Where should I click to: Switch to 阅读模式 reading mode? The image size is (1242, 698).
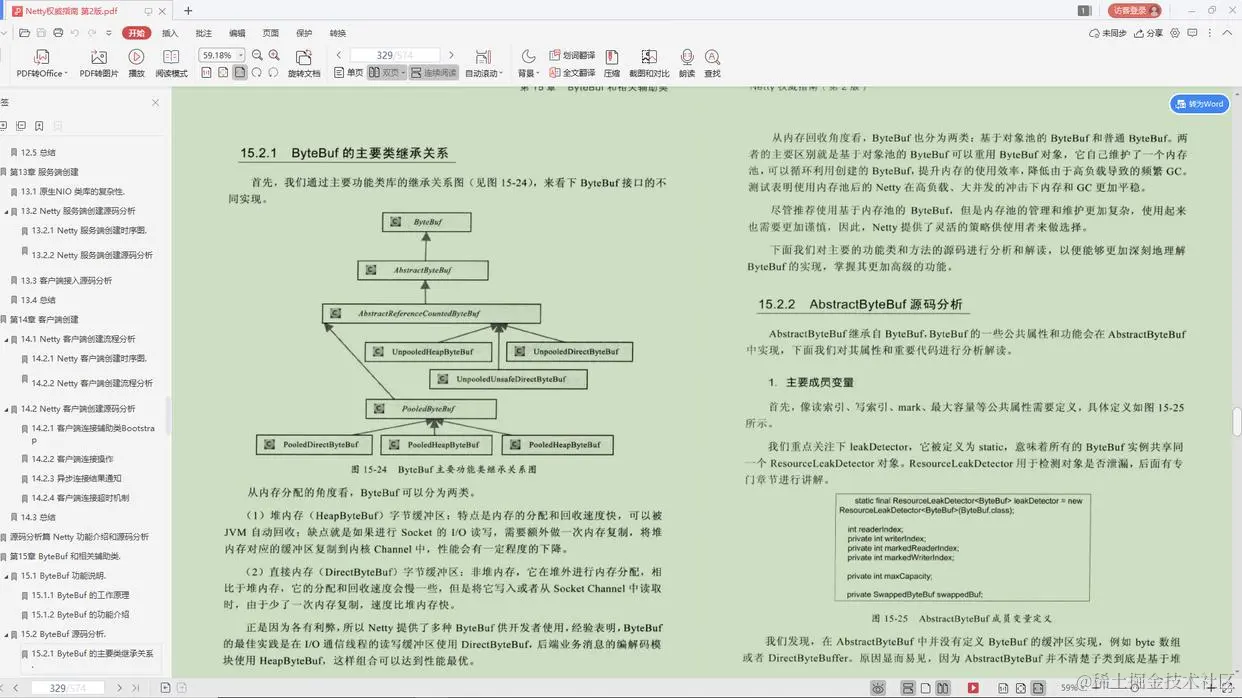pos(171,63)
